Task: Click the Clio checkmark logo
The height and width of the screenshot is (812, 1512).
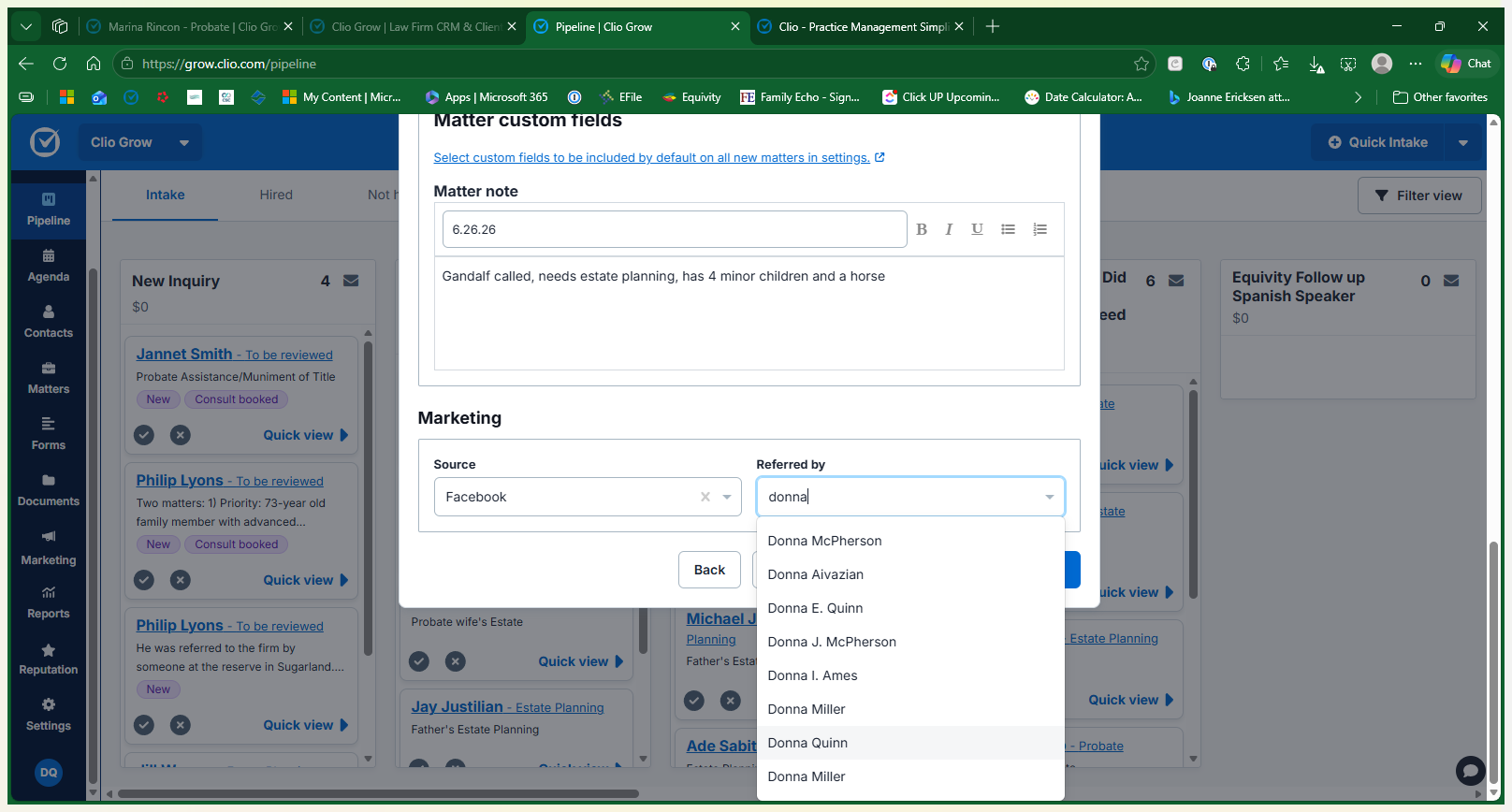Action: point(45,142)
